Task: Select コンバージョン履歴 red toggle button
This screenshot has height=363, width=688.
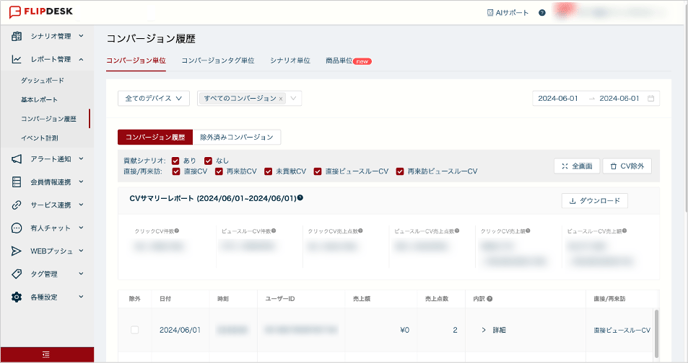Action: point(155,137)
